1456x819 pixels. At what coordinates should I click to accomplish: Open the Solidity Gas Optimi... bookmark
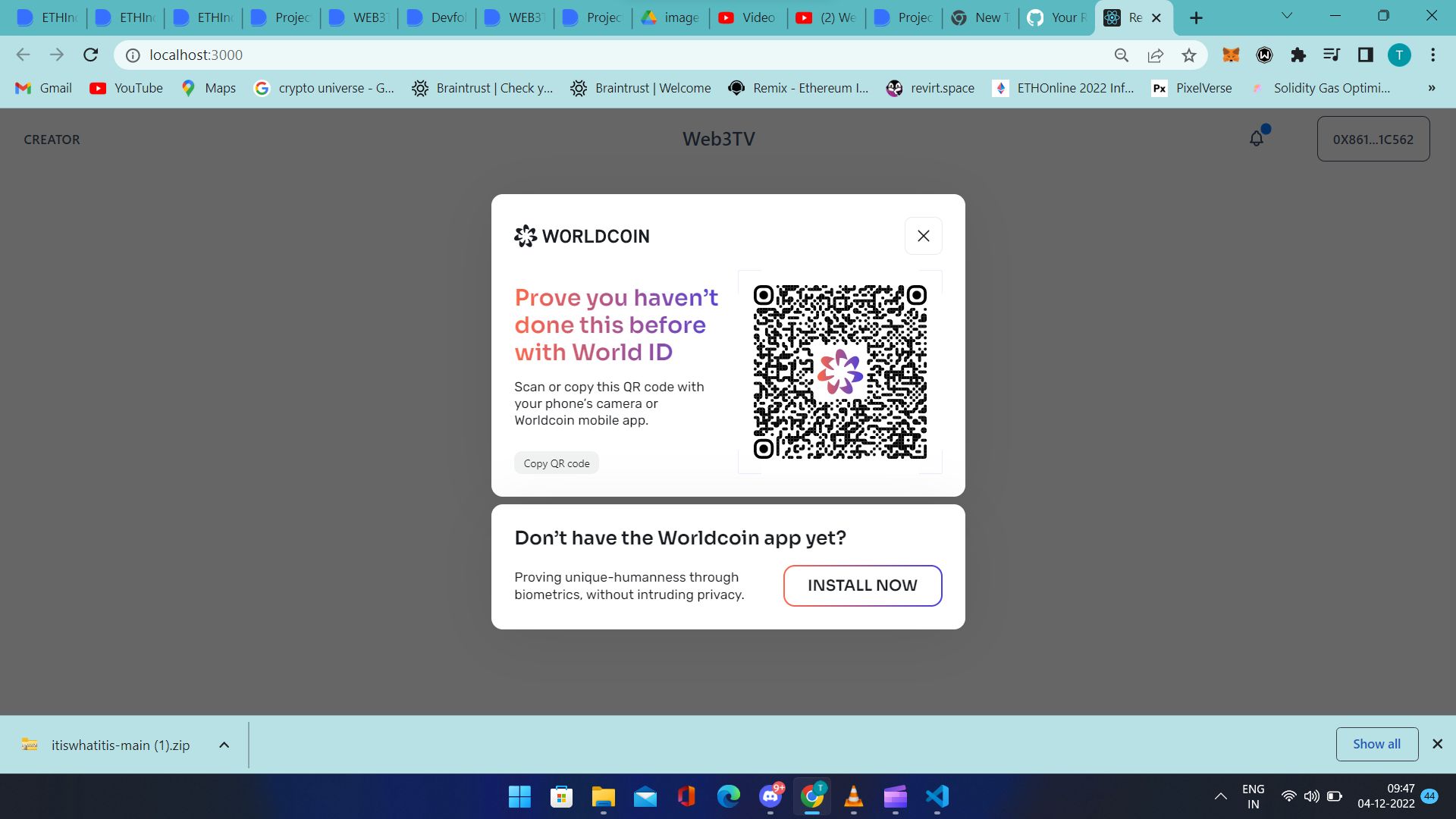tap(1320, 88)
